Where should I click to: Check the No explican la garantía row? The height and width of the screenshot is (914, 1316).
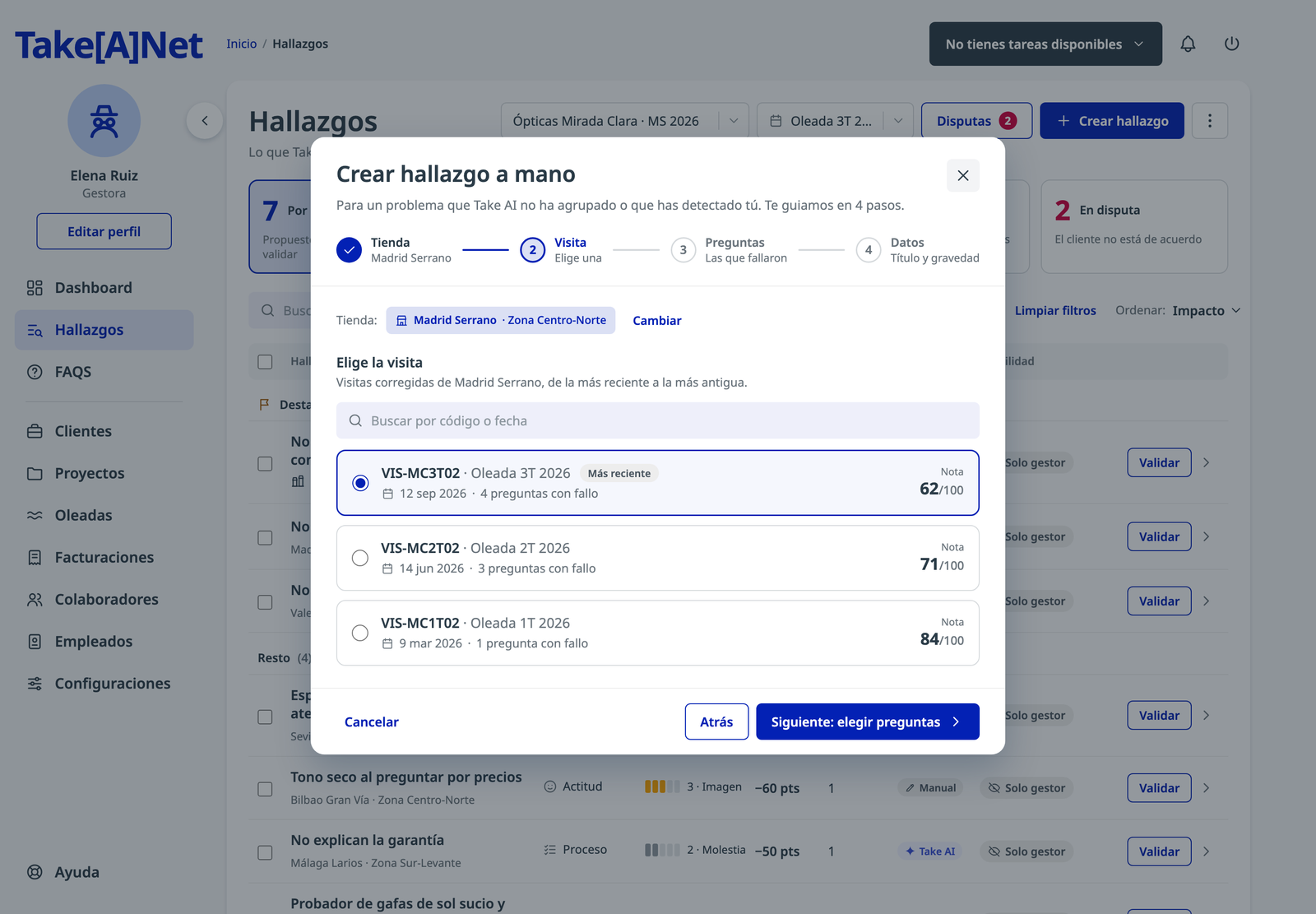click(265, 852)
